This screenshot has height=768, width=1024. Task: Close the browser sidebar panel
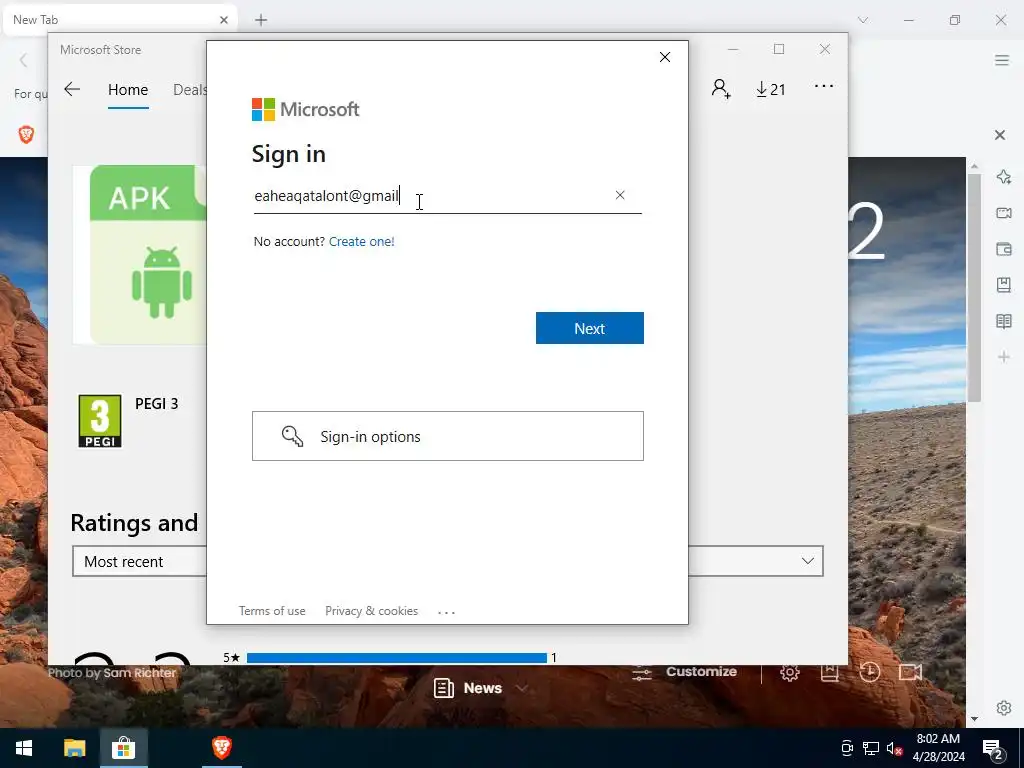(x=1000, y=135)
